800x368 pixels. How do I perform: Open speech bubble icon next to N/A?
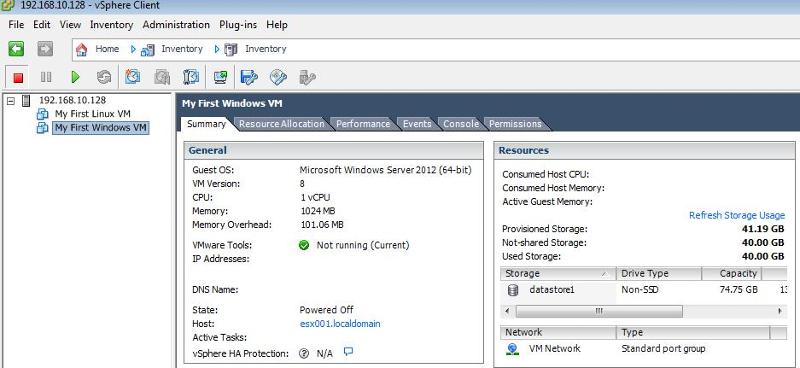(348, 352)
